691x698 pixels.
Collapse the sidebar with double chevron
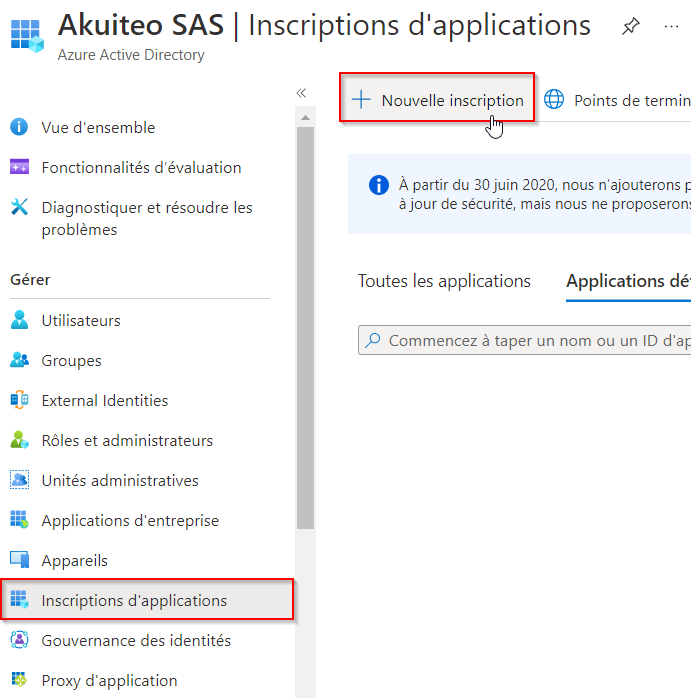click(301, 93)
